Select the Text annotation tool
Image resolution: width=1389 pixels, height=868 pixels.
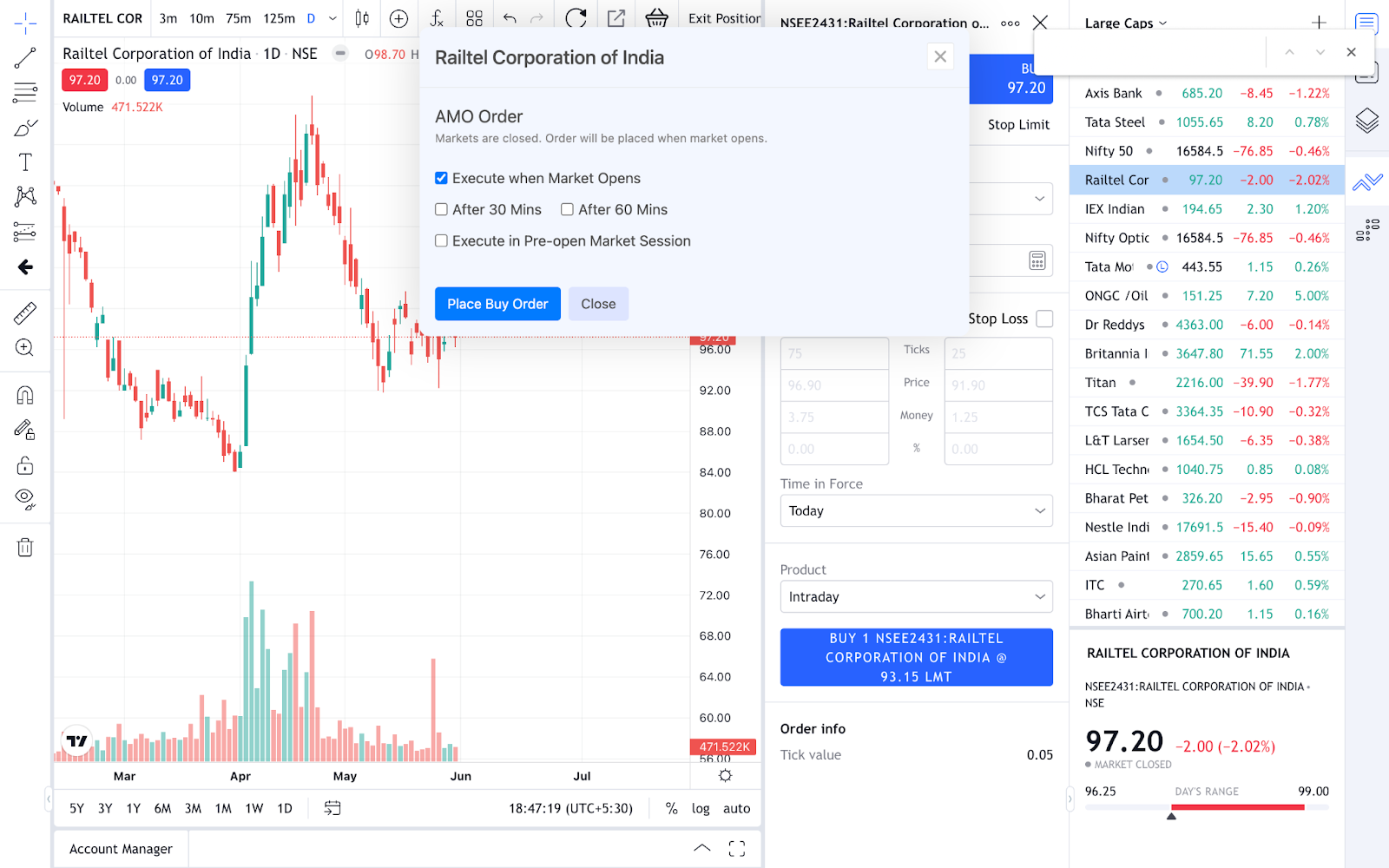pos(25,162)
